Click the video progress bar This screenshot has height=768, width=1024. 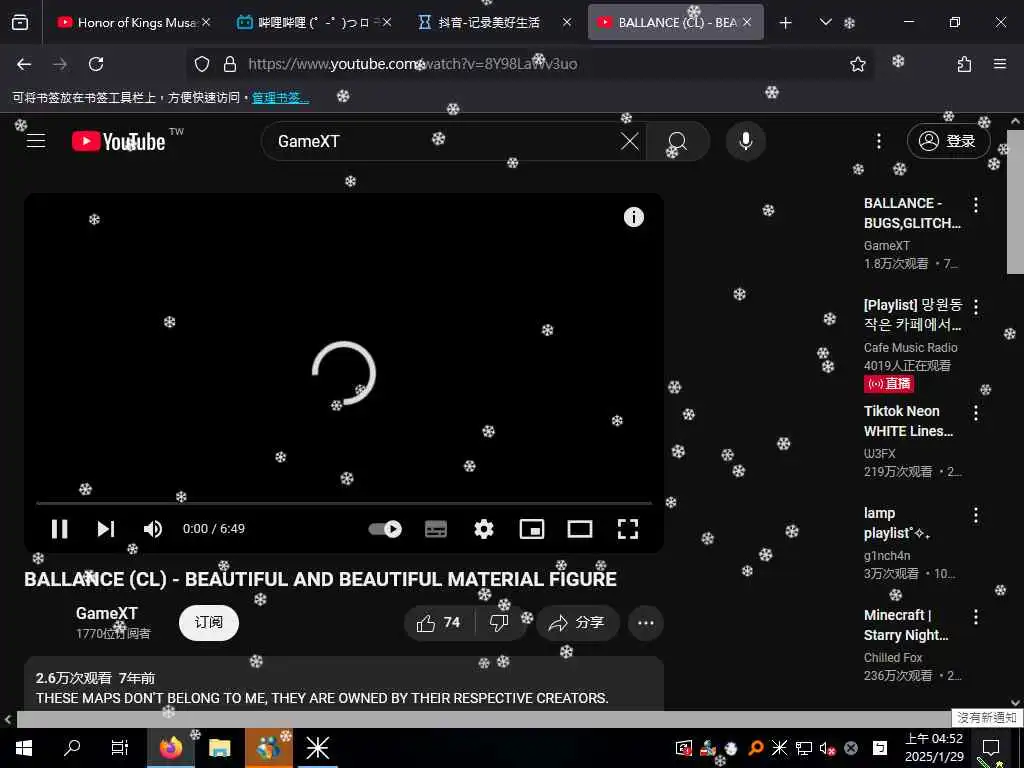(344, 504)
